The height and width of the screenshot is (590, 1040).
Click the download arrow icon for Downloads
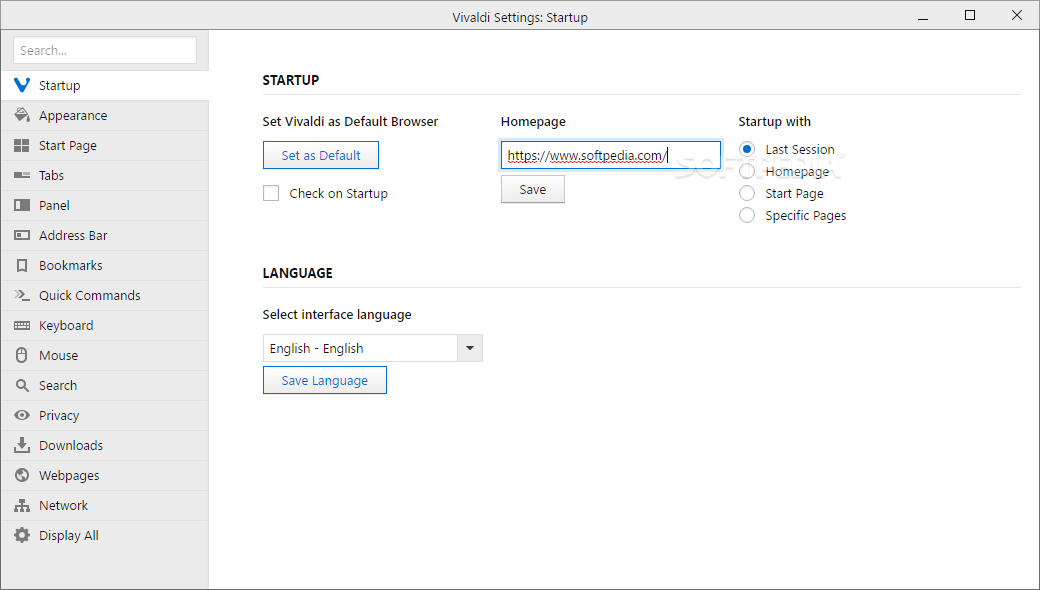tap(22, 445)
